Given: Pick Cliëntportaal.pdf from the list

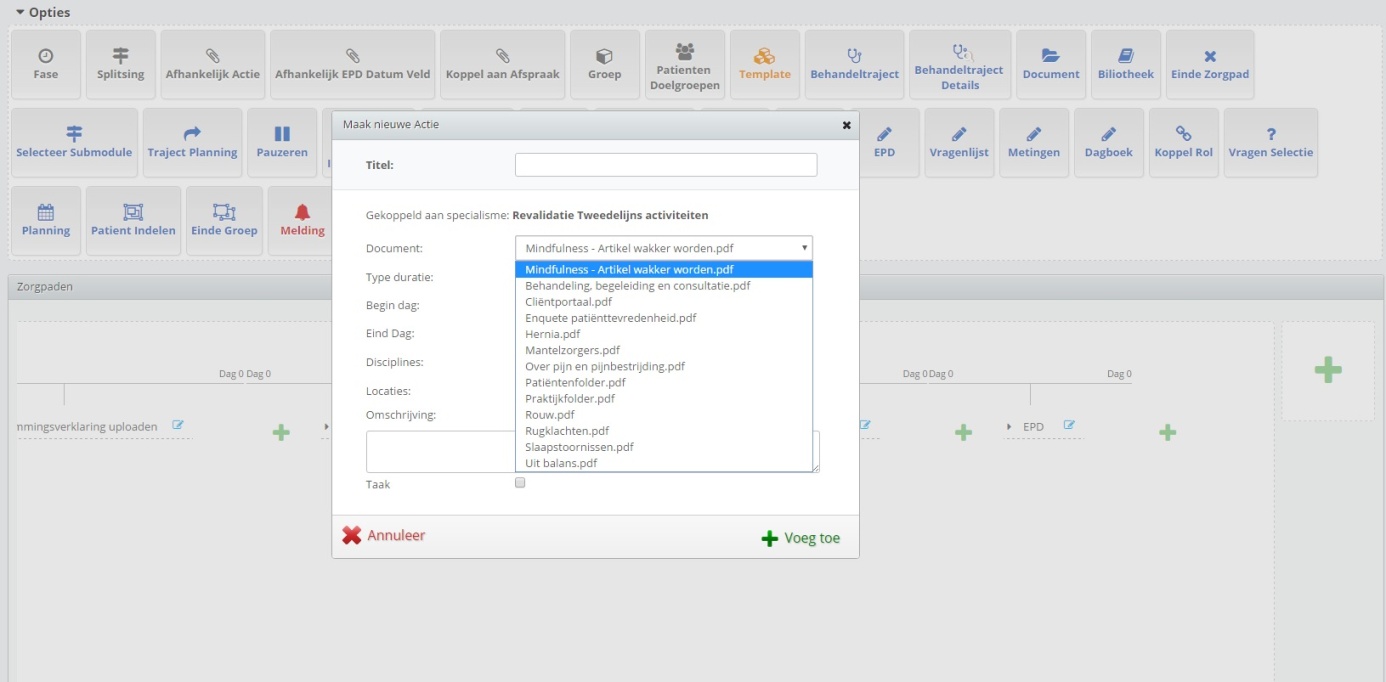Looking at the screenshot, I should pos(664,301).
